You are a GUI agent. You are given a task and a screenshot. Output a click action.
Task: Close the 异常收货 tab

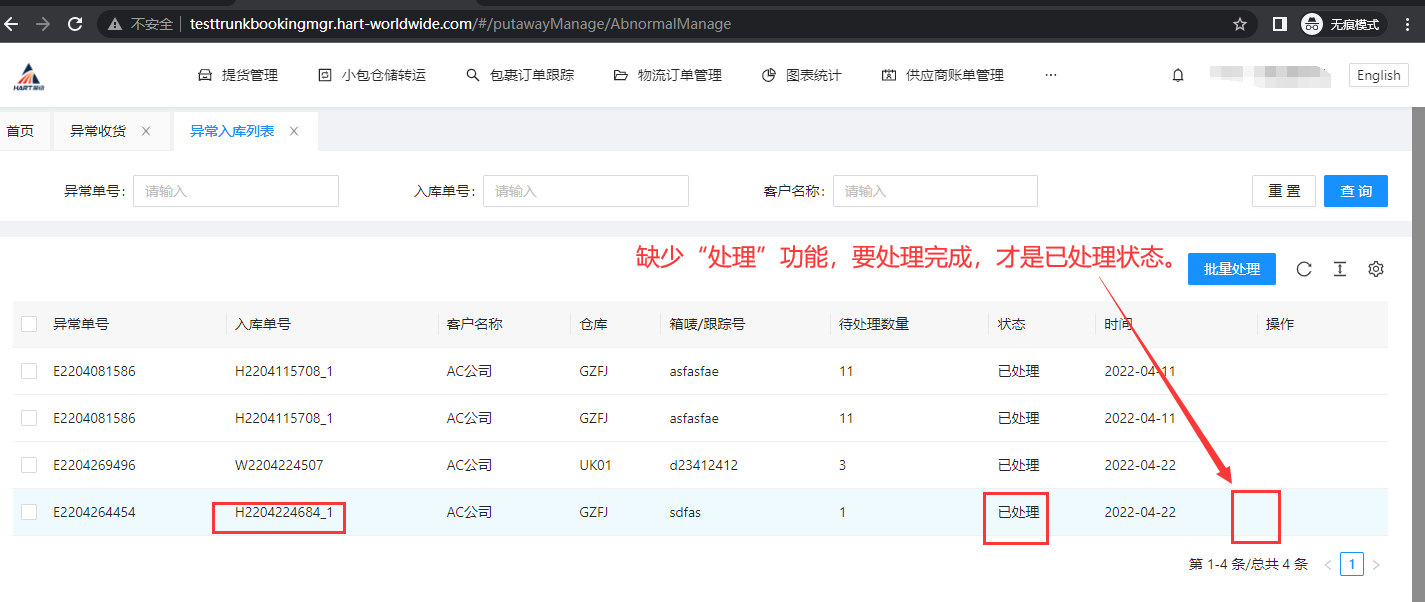tap(146, 131)
